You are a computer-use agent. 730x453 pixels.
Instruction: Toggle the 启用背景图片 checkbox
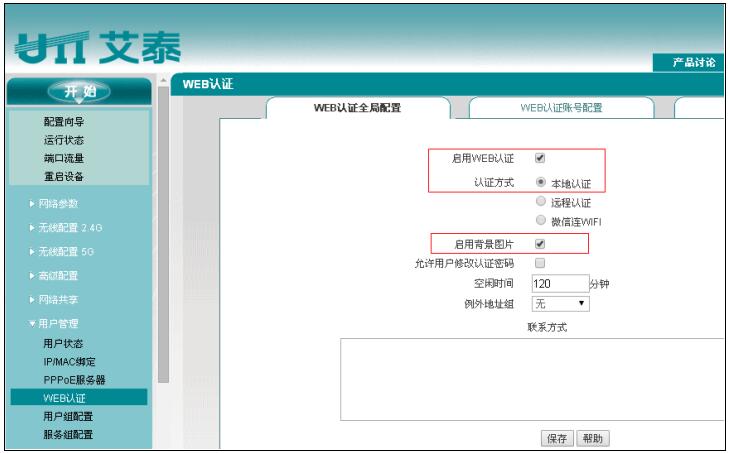click(x=540, y=243)
